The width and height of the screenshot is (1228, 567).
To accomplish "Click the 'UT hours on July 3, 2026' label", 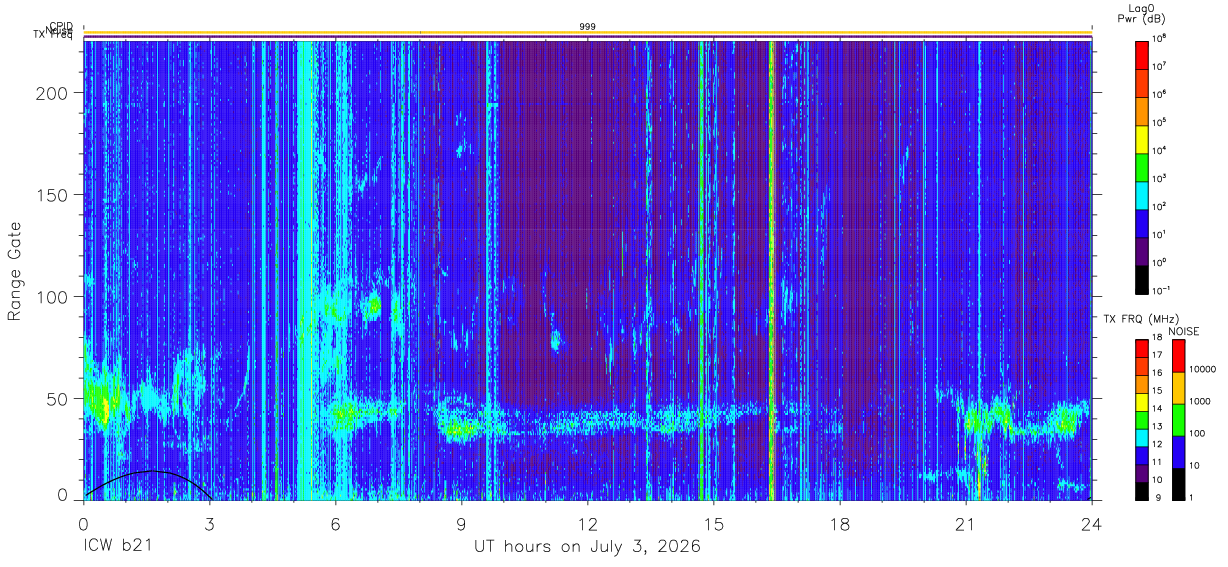I will coord(587,547).
